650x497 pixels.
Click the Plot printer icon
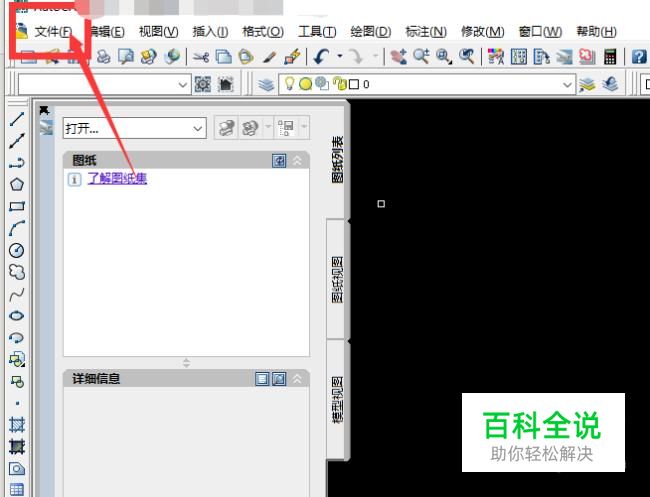tap(104, 57)
